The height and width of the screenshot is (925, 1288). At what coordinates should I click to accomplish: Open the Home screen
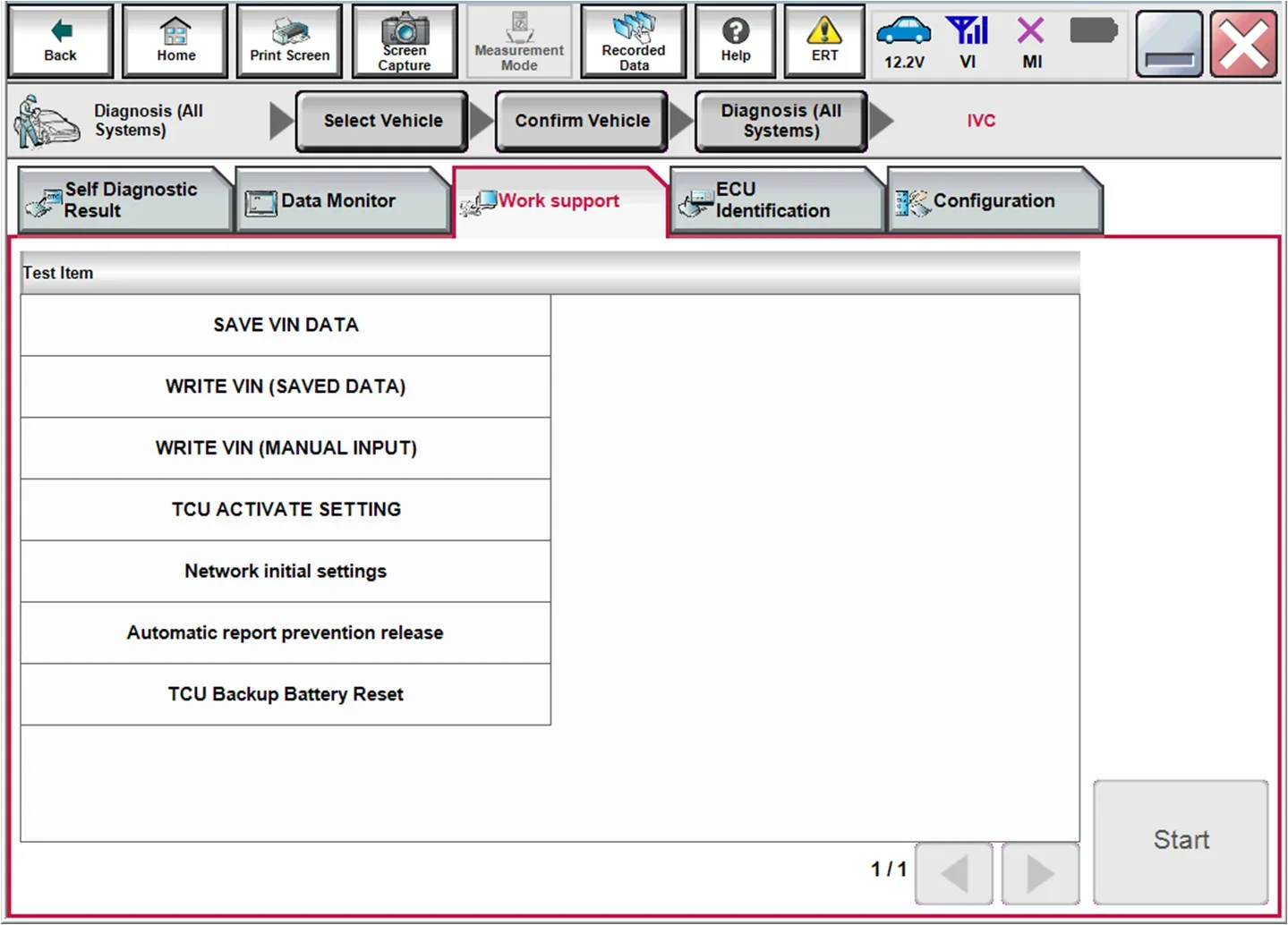click(x=175, y=41)
